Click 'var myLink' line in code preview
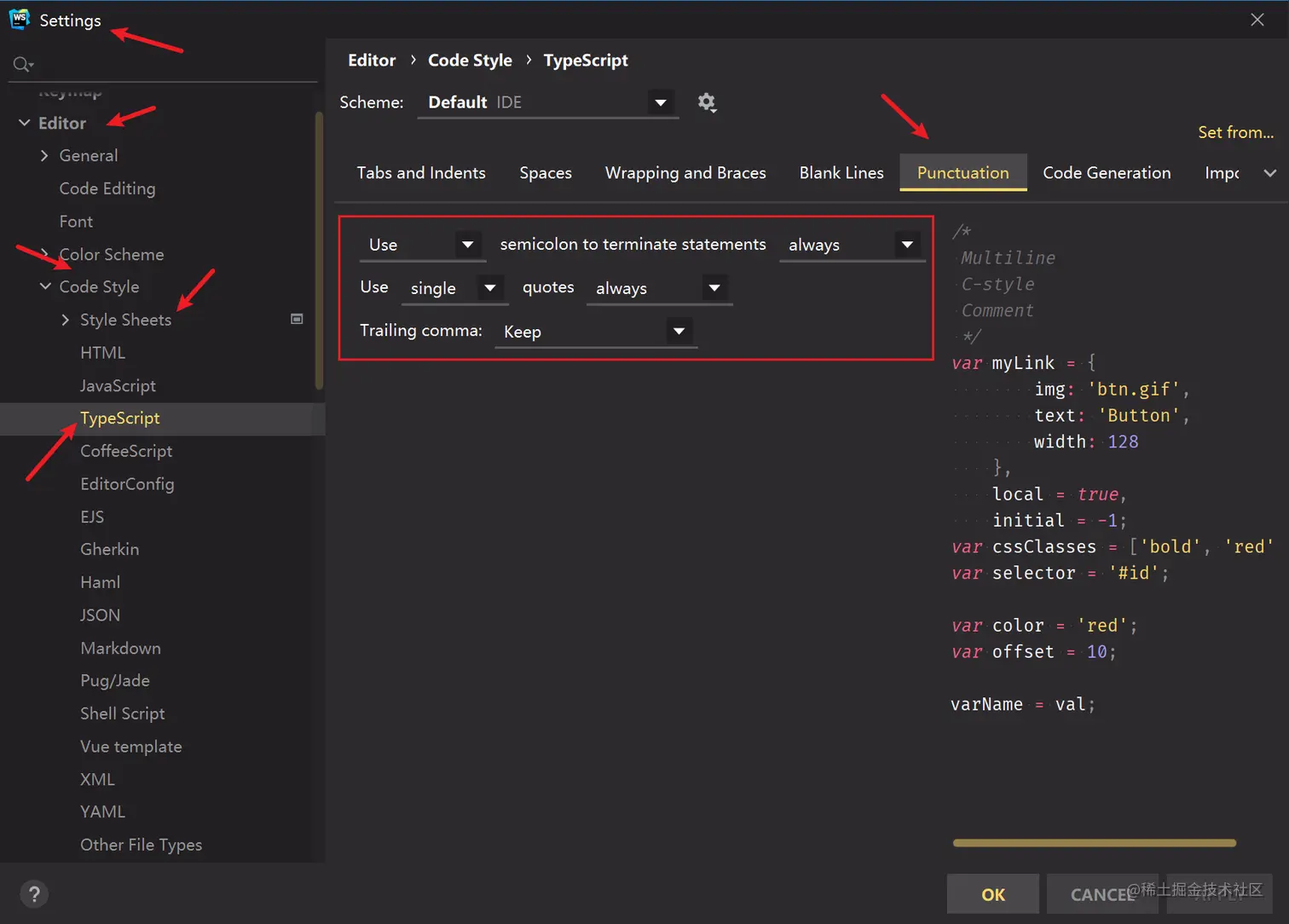Image resolution: width=1289 pixels, height=924 pixels. pos(1024,363)
